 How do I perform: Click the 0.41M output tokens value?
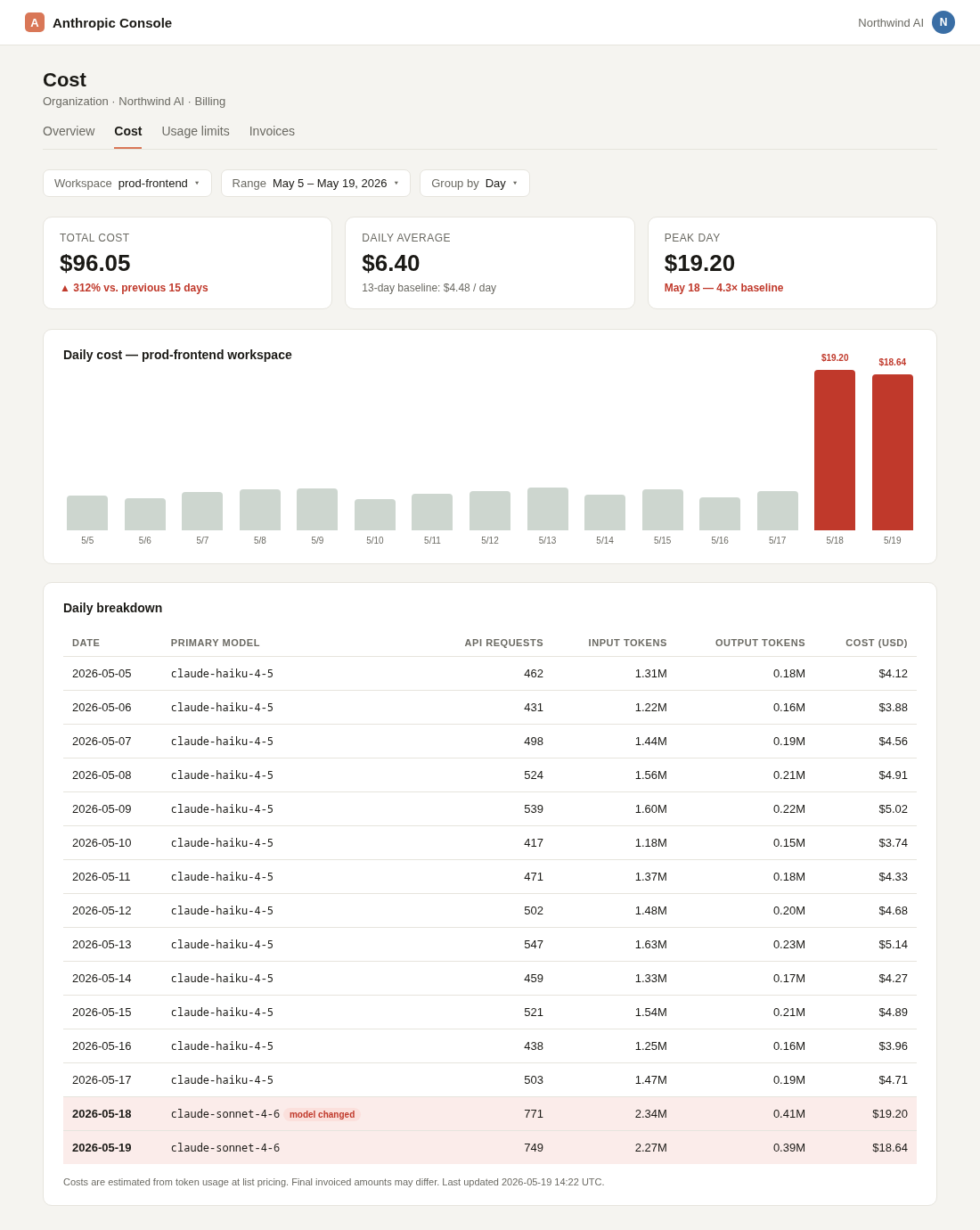click(789, 1114)
